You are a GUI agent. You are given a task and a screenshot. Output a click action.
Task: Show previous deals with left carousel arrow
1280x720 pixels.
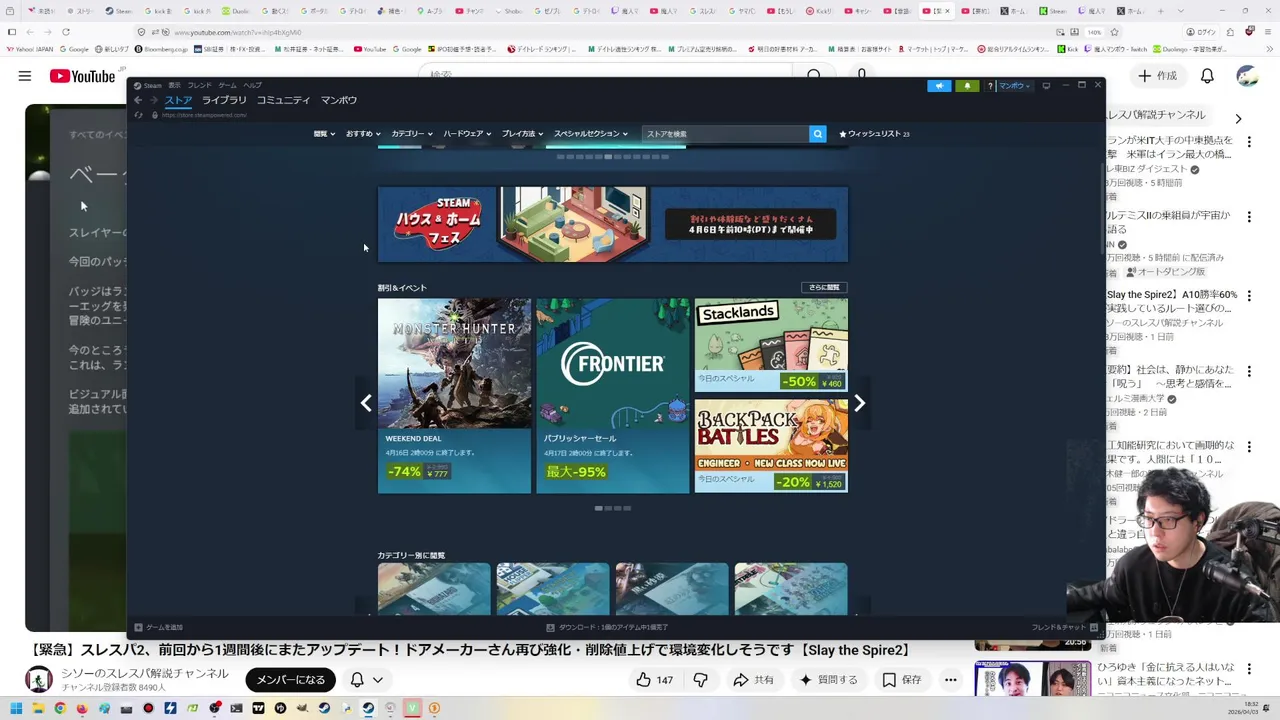coord(366,403)
